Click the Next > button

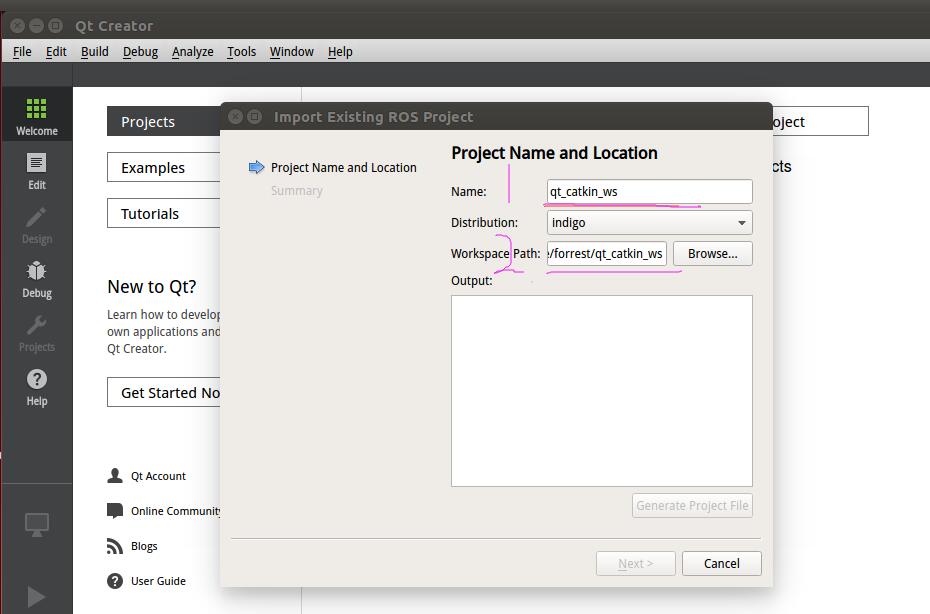point(636,564)
